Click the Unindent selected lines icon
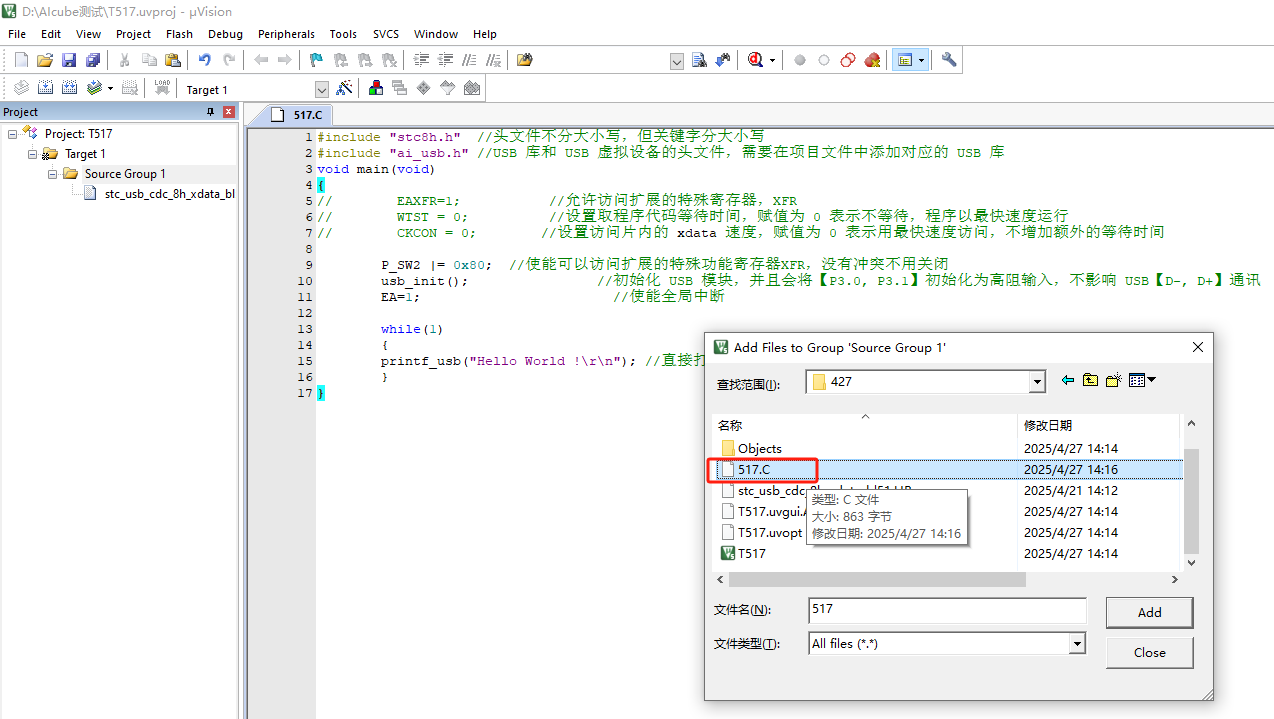 click(x=445, y=60)
